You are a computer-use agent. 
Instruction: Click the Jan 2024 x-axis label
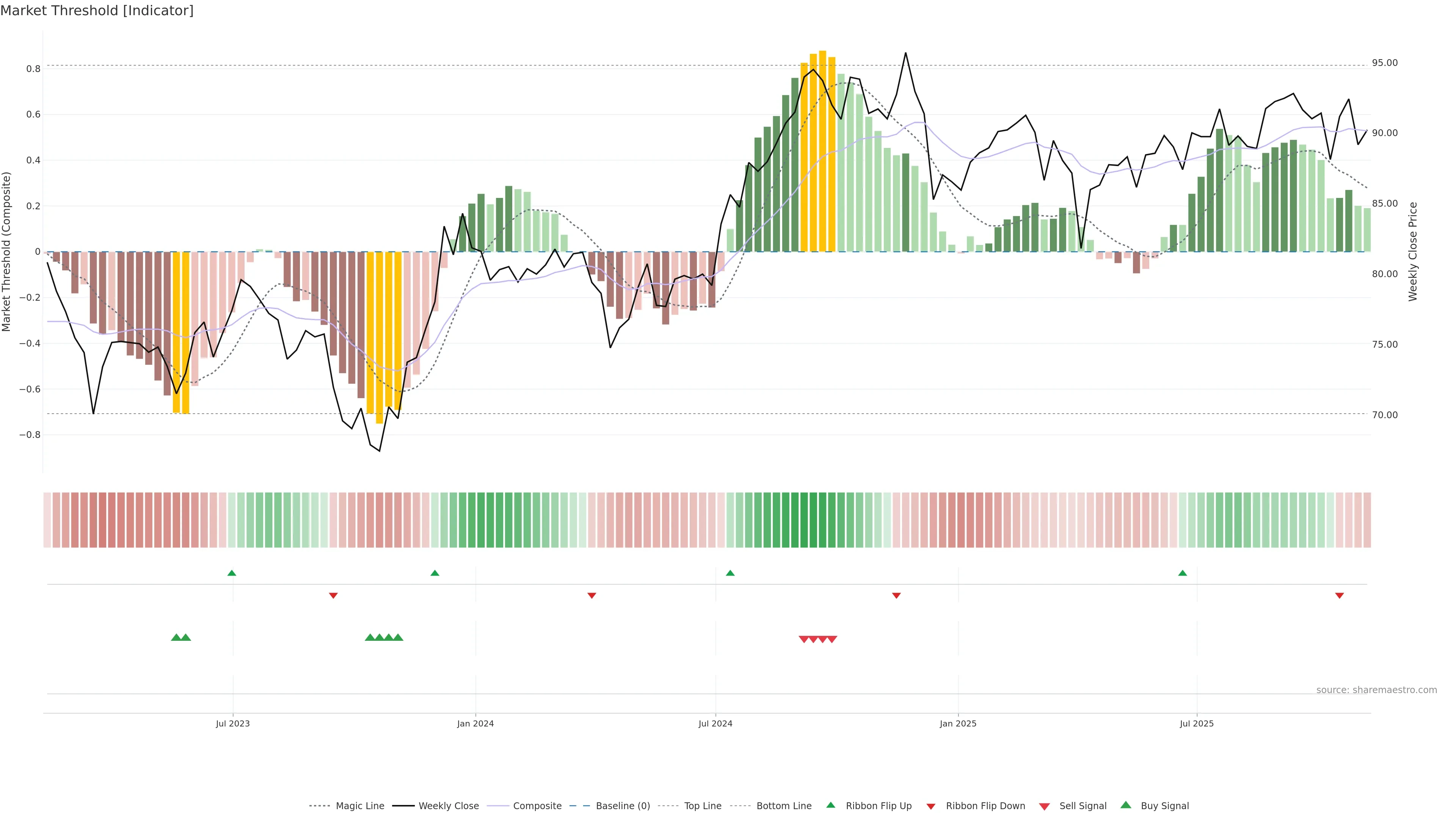475,723
